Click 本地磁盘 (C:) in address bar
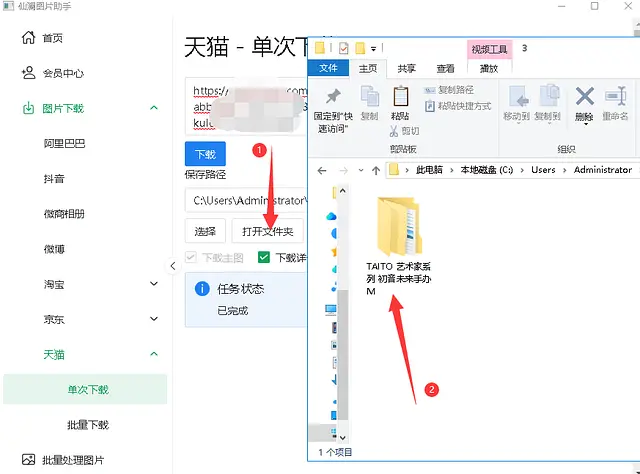The width and height of the screenshot is (640, 474). tap(486, 170)
